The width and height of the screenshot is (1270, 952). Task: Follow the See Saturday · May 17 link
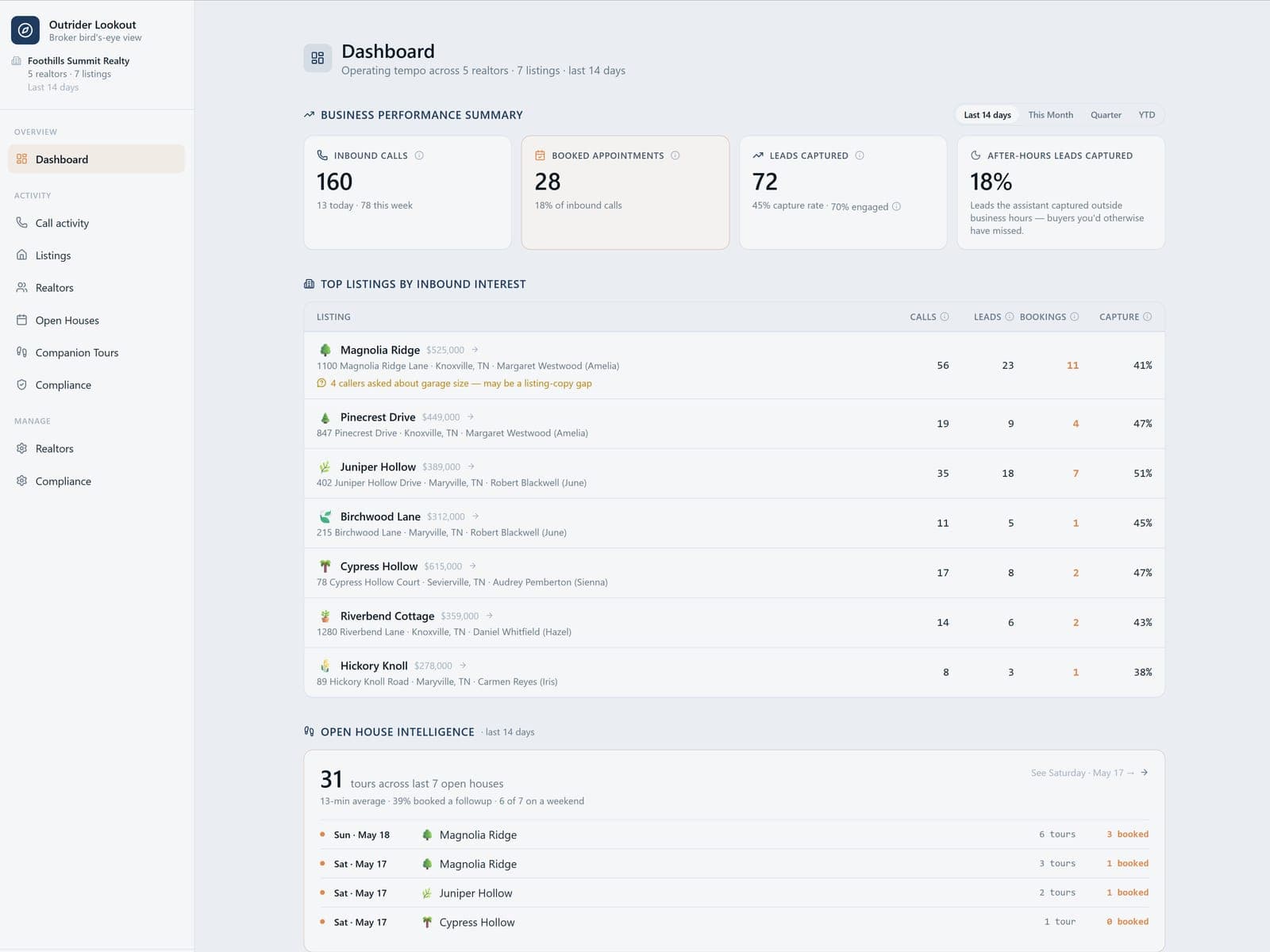coord(1089,773)
